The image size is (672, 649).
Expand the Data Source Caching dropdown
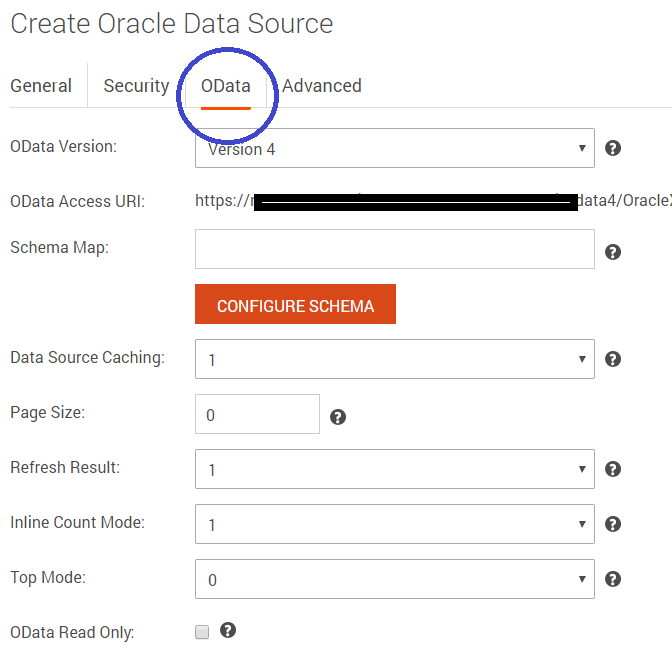(x=394, y=359)
